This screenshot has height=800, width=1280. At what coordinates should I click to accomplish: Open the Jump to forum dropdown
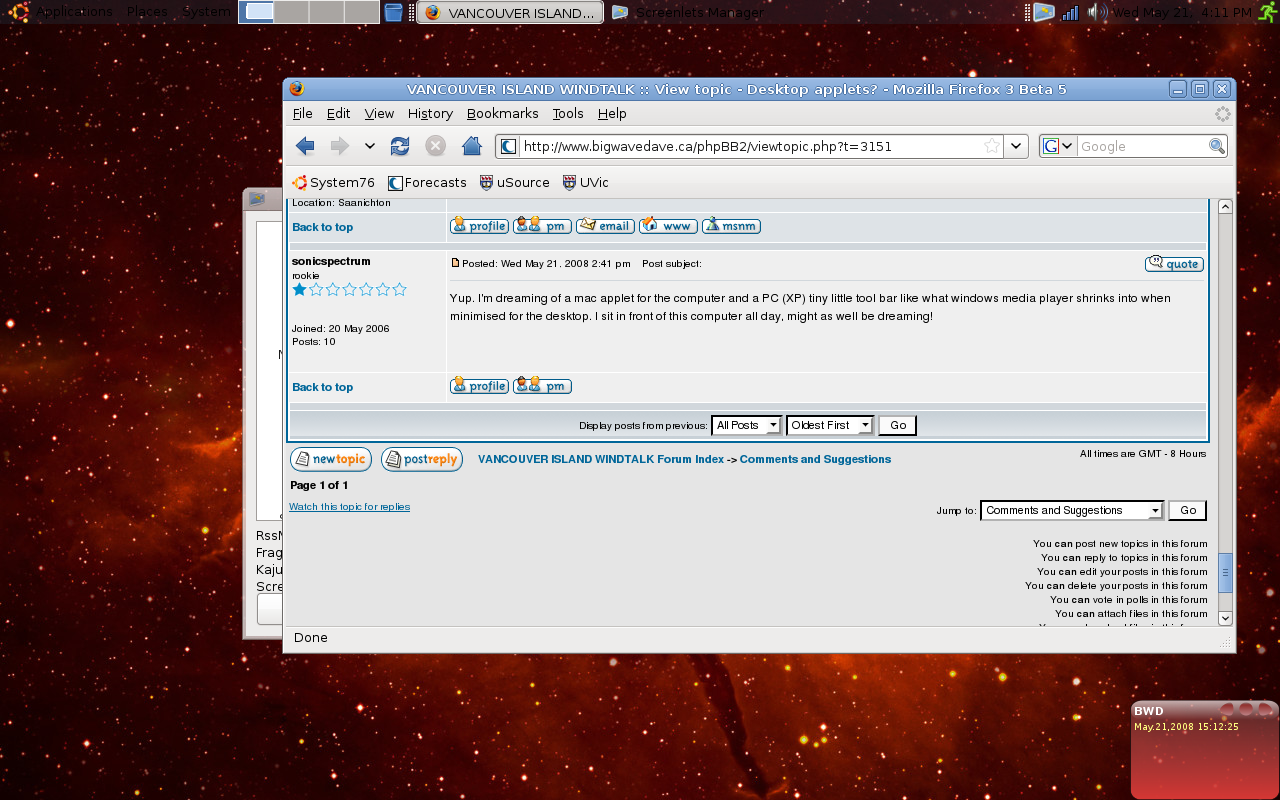coord(1072,510)
